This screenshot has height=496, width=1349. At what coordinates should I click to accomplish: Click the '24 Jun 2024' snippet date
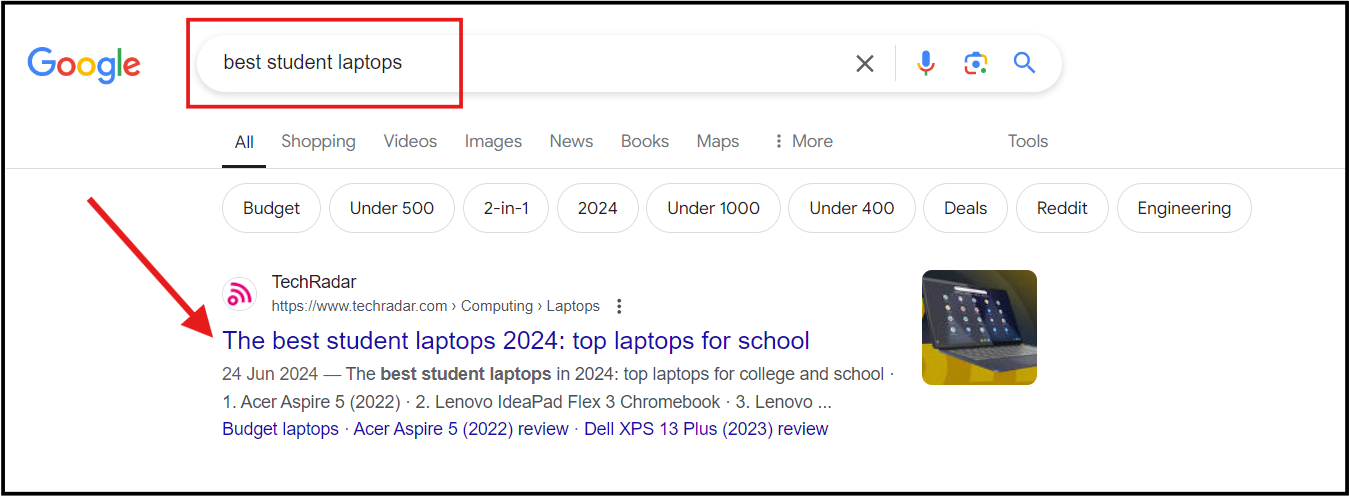point(270,374)
